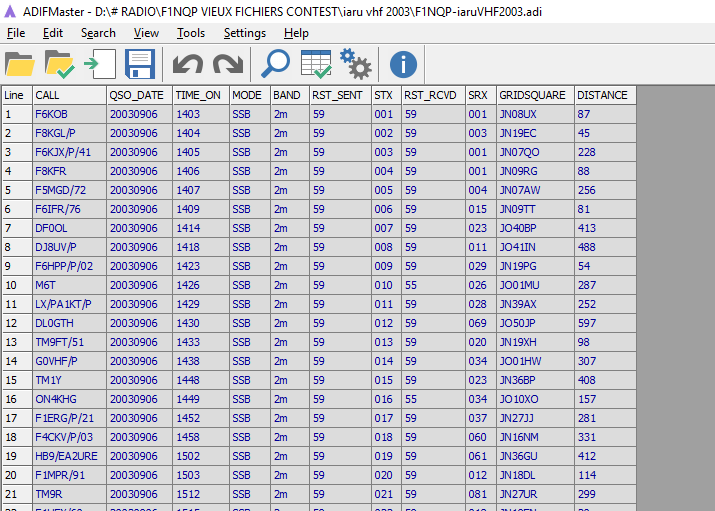The height and width of the screenshot is (511, 715).
Task: Click the folder icon with green checkmark
Action: pos(60,64)
